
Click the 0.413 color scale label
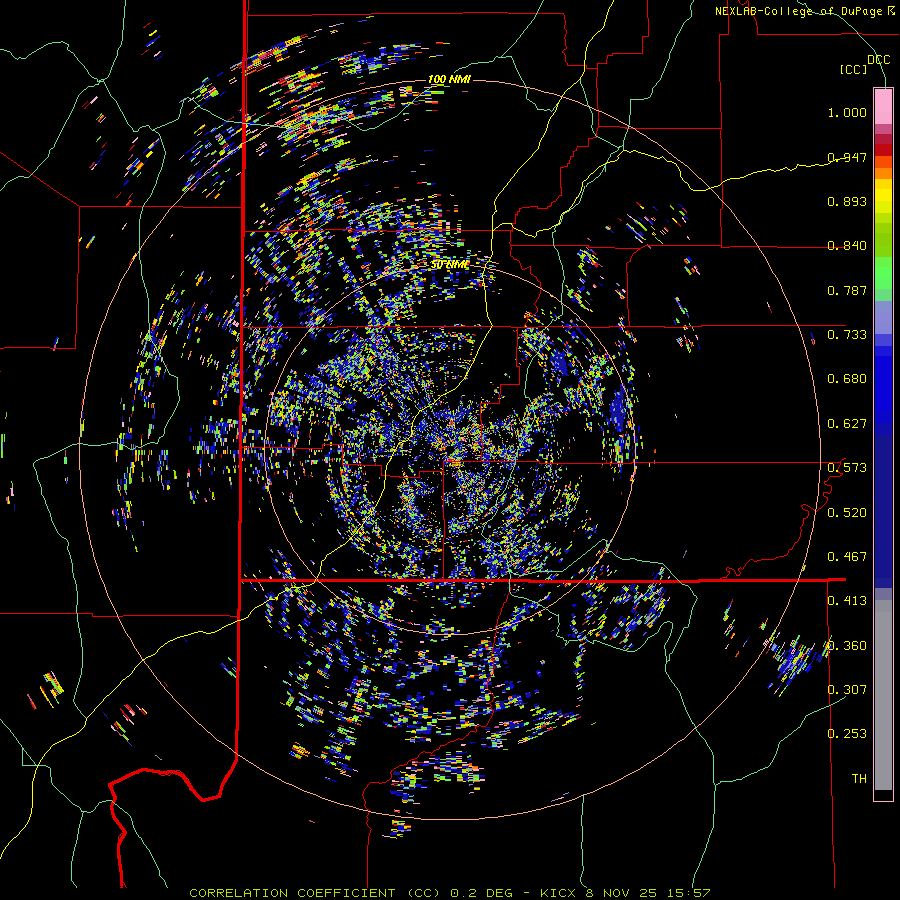click(847, 601)
